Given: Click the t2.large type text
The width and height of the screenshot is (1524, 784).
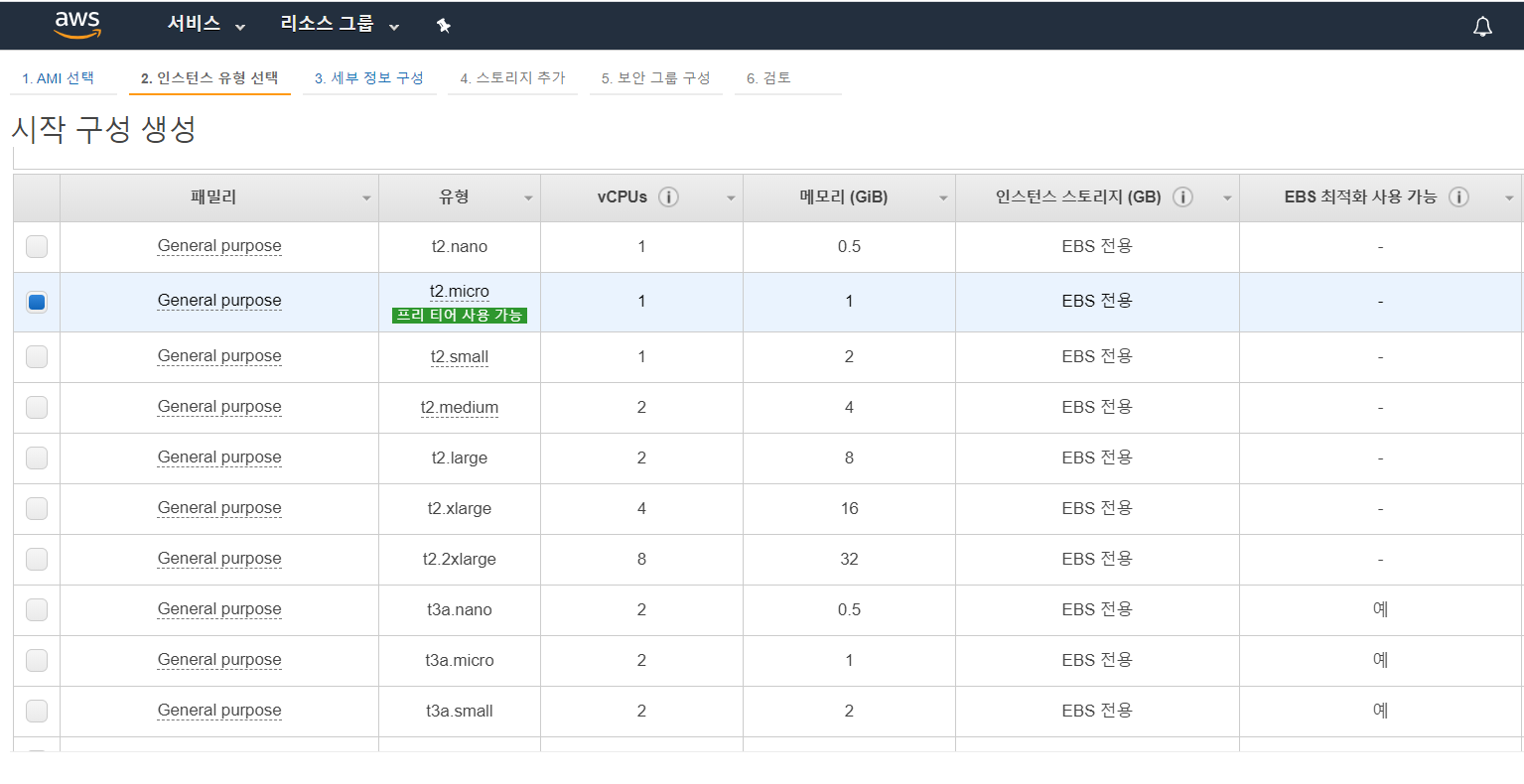Looking at the screenshot, I should pos(460,458).
